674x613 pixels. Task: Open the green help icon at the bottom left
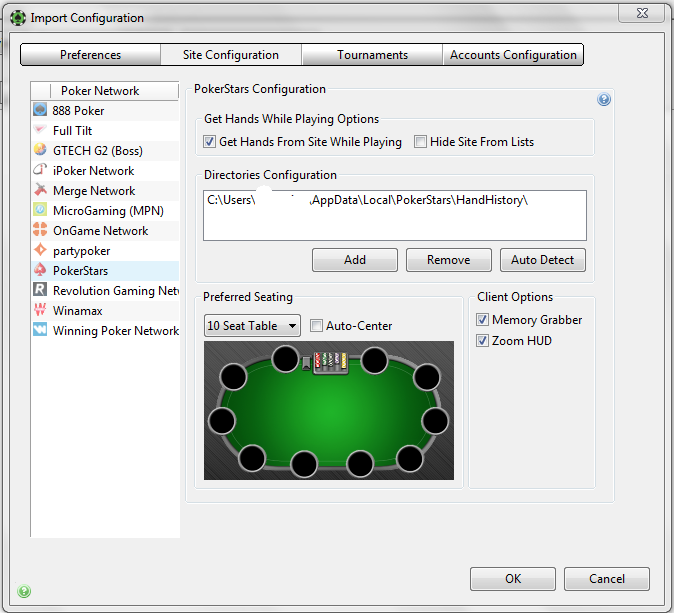coord(24,591)
